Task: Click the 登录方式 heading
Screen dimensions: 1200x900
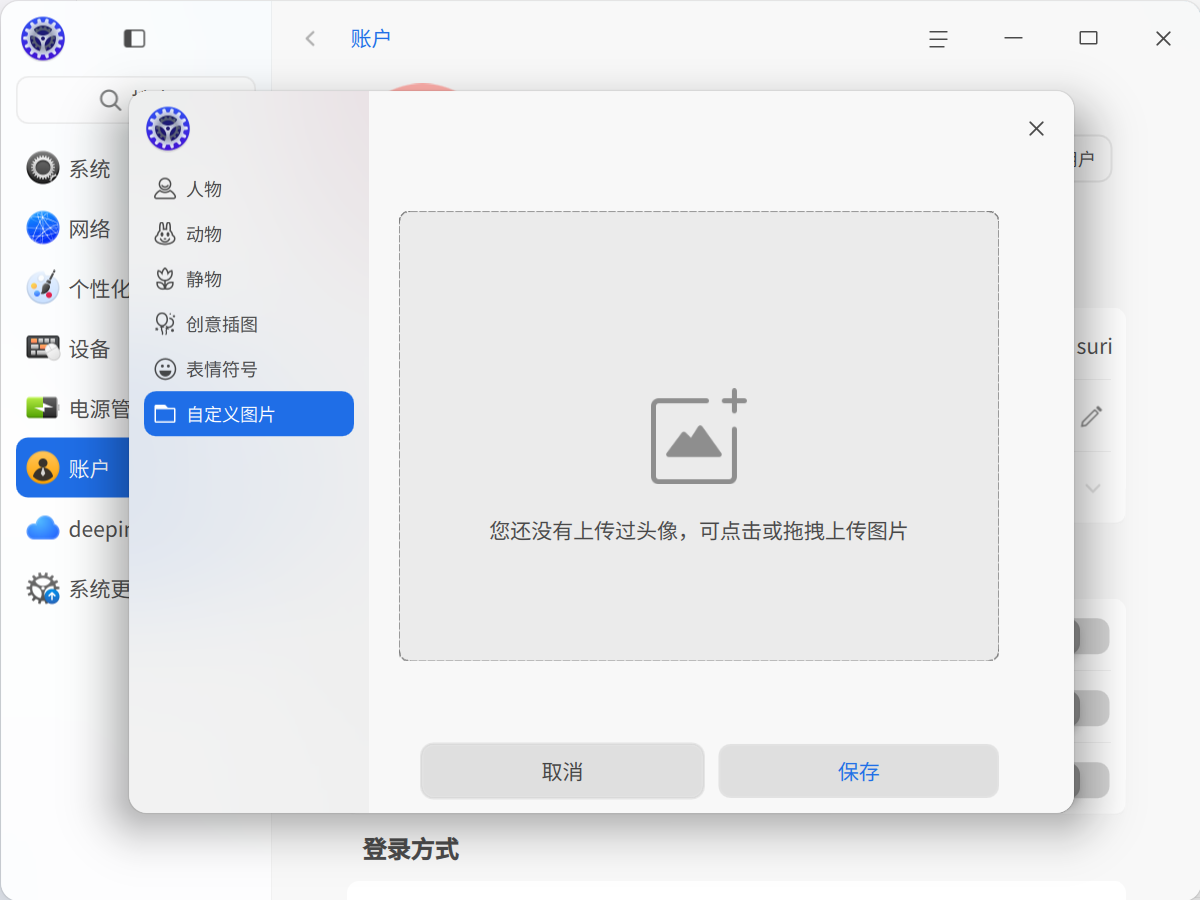Action: (411, 850)
